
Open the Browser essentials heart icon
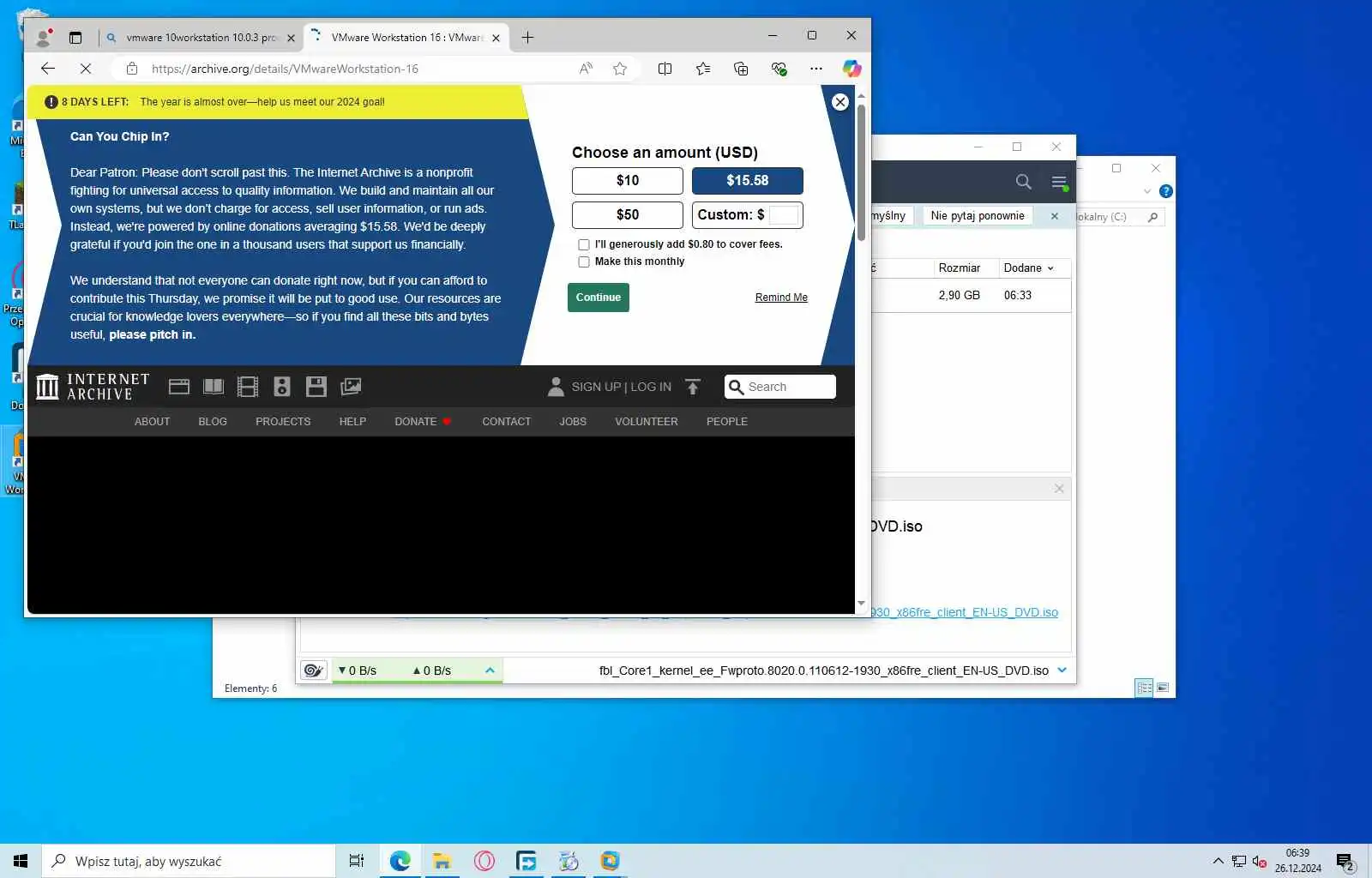(x=779, y=69)
